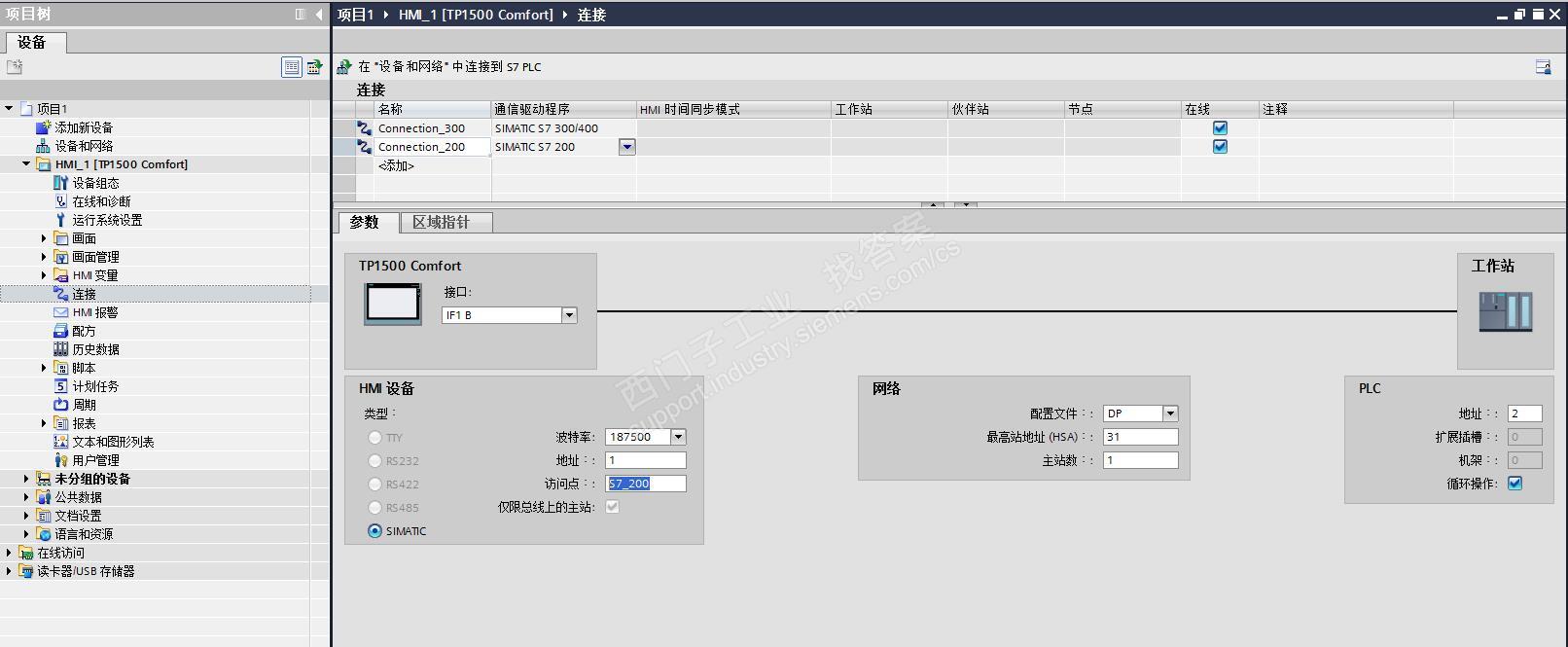1568x647 pixels.
Task: Click the 名称 column header
Action: [432, 109]
